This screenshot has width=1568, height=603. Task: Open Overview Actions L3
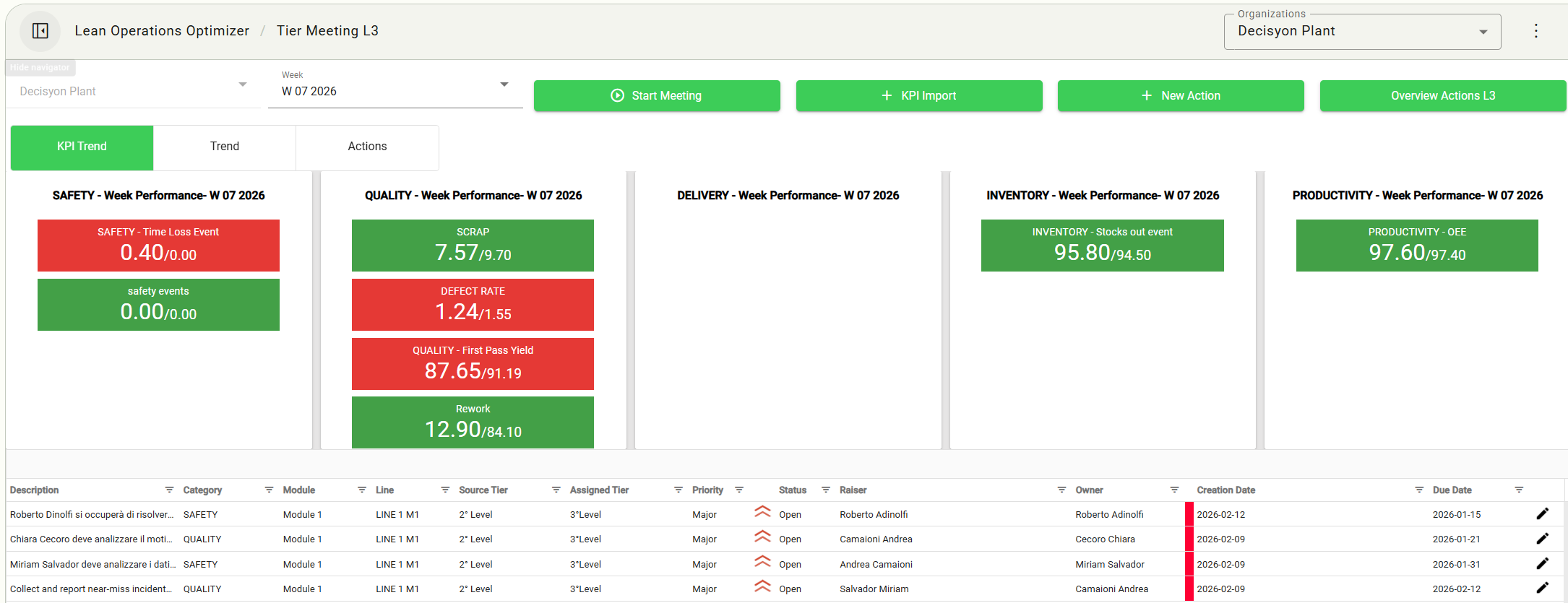coord(1442,96)
